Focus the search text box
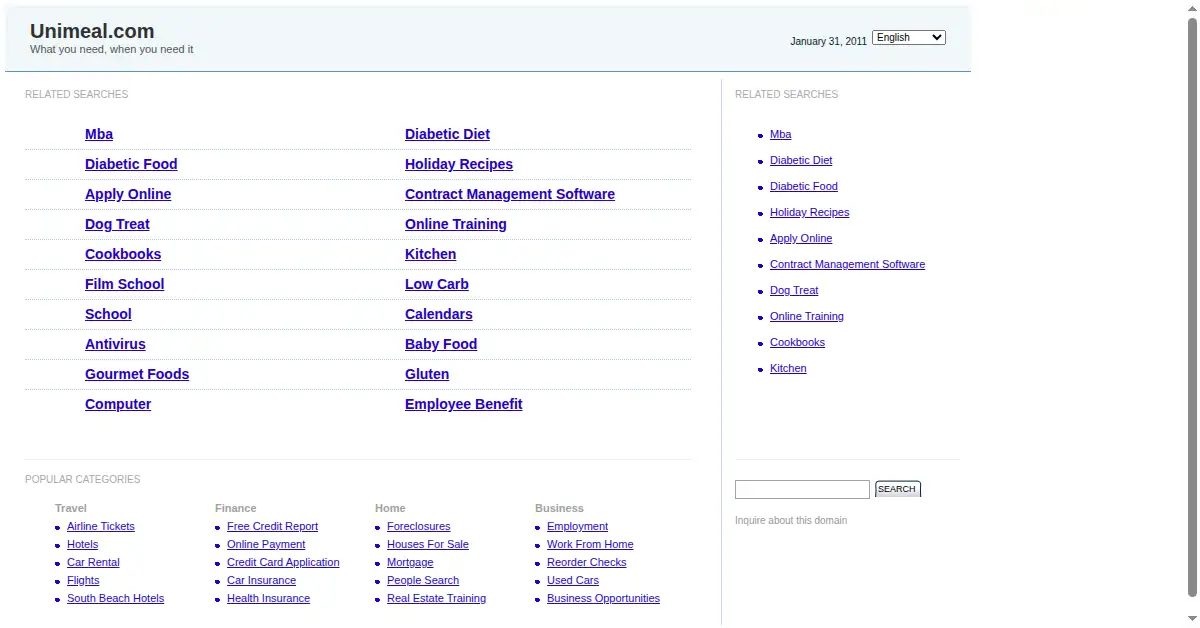The height and width of the screenshot is (628, 1200). pyautogui.click(x=802, y=489)
